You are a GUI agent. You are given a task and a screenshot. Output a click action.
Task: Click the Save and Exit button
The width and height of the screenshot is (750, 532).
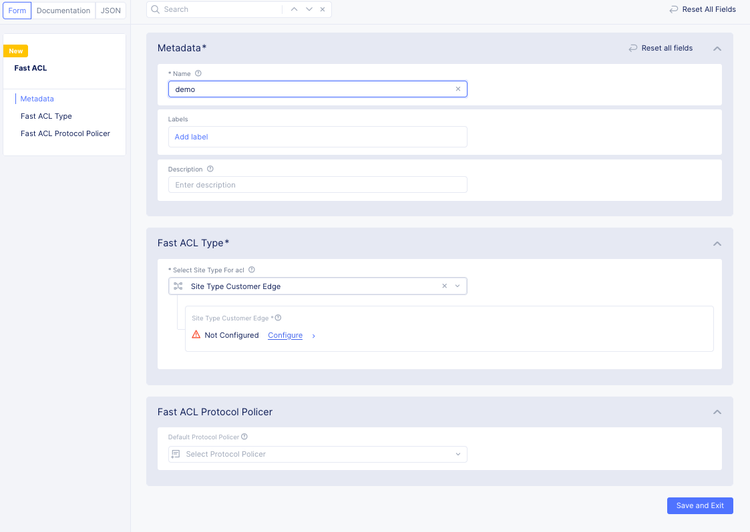tap(699, 506)
